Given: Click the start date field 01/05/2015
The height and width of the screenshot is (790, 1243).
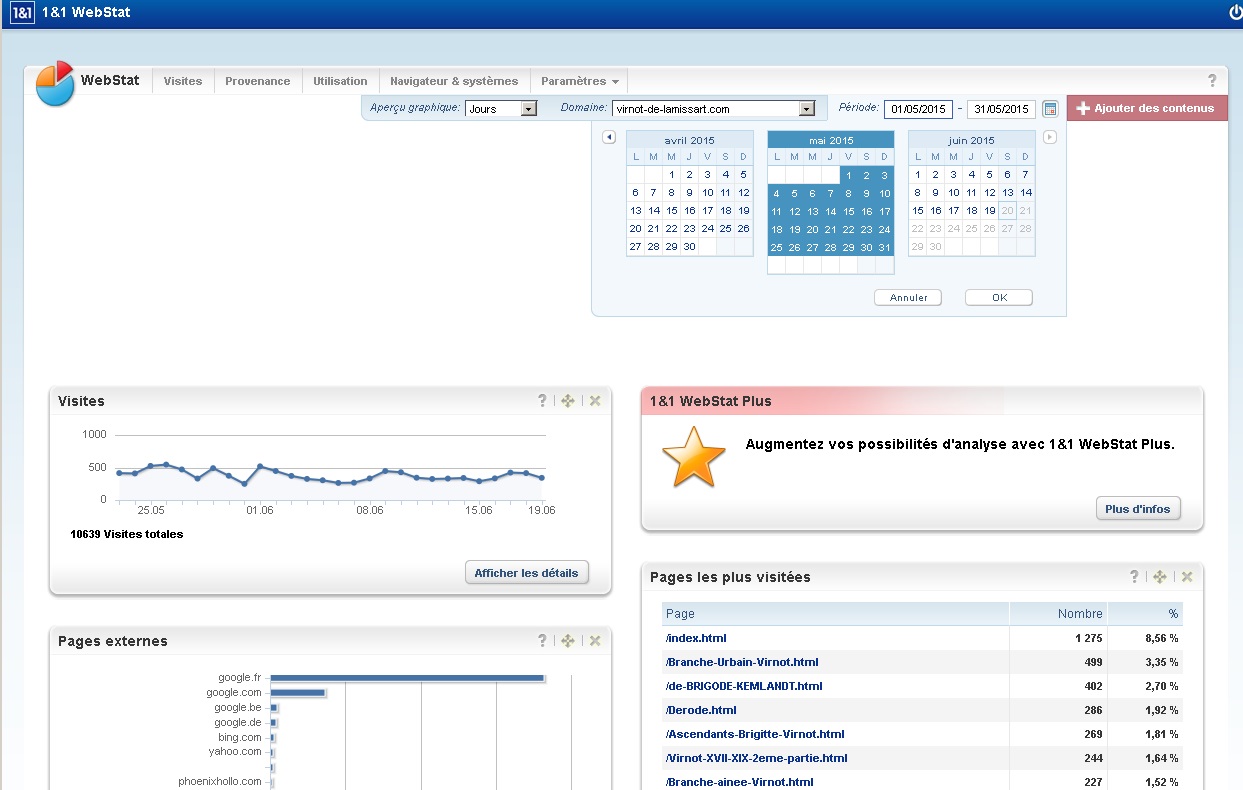Looking at the screenshot, I should point(918,109).
